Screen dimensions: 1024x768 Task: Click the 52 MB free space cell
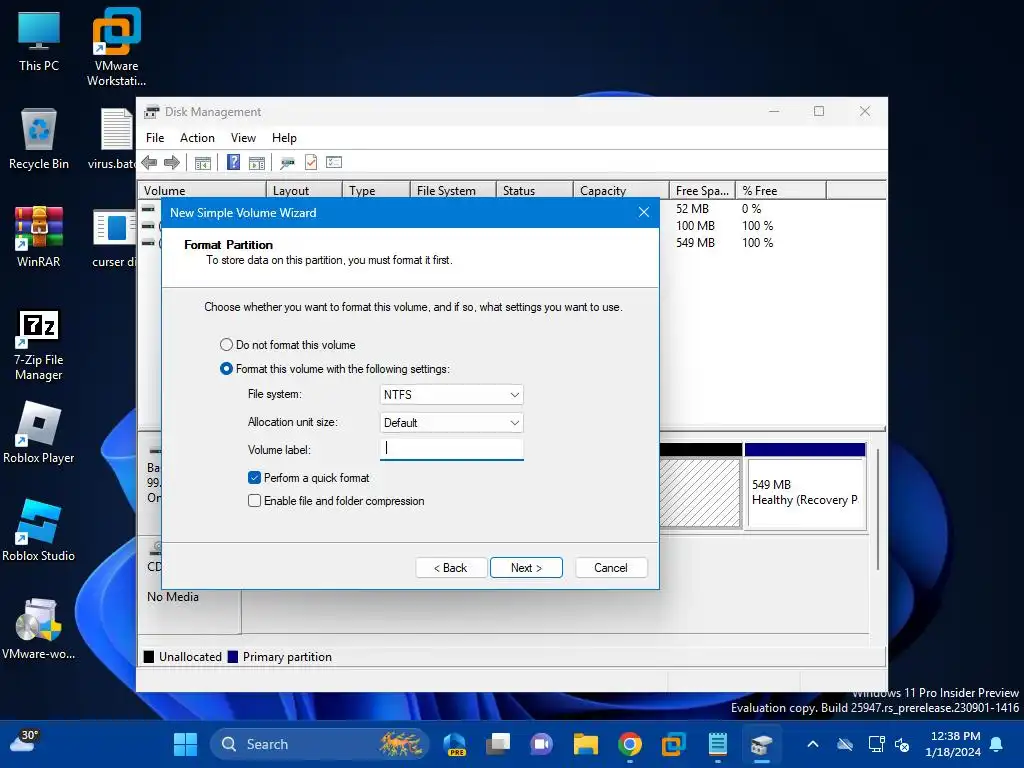692,208
